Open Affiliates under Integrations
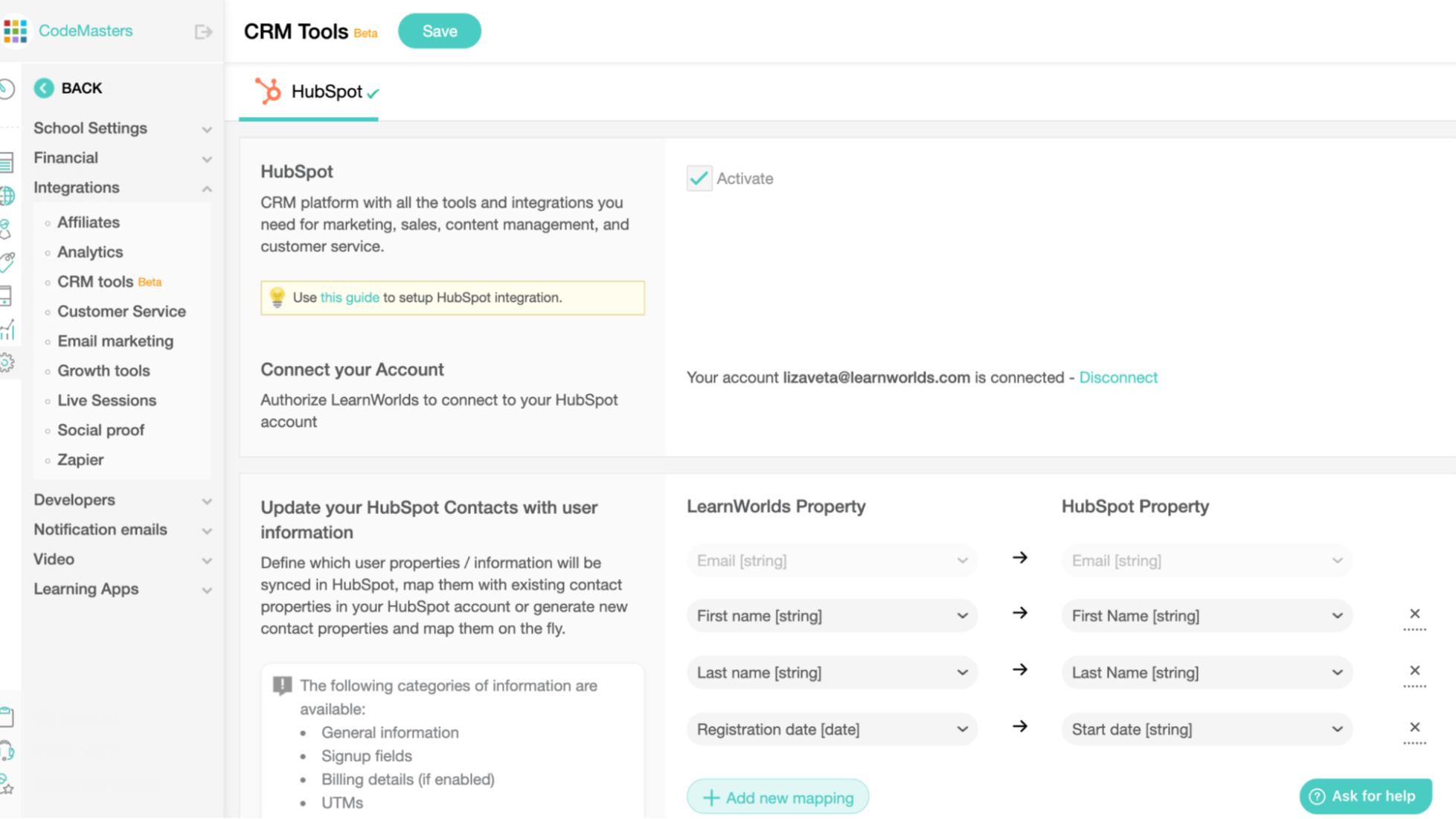This screenshot has width=1456, height=819. coord(89,222)
